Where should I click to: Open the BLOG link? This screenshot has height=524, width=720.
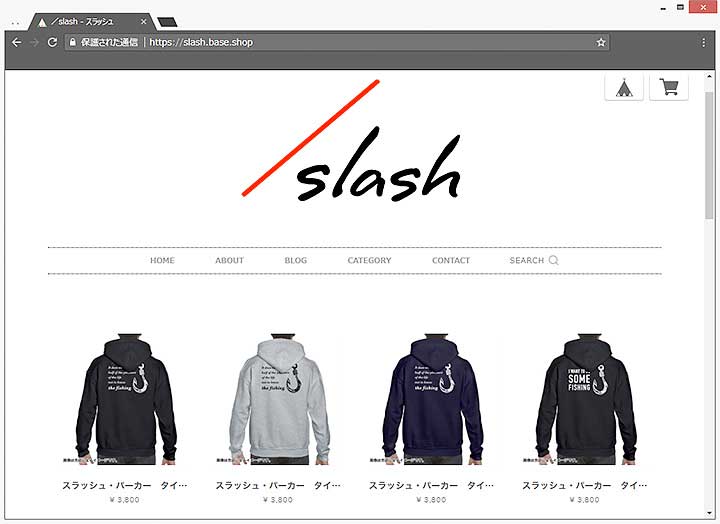296,260
